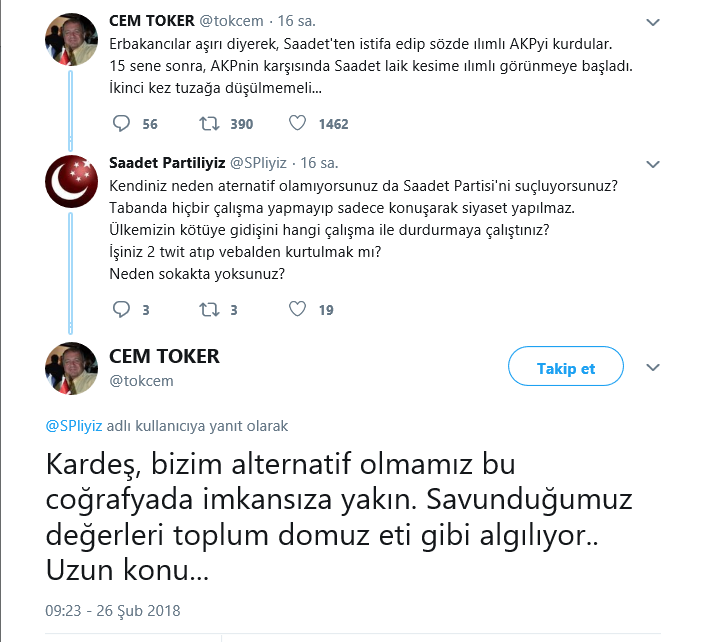Retweet the Saadet Partiliyiz tweet

click(x=210, y=310)
